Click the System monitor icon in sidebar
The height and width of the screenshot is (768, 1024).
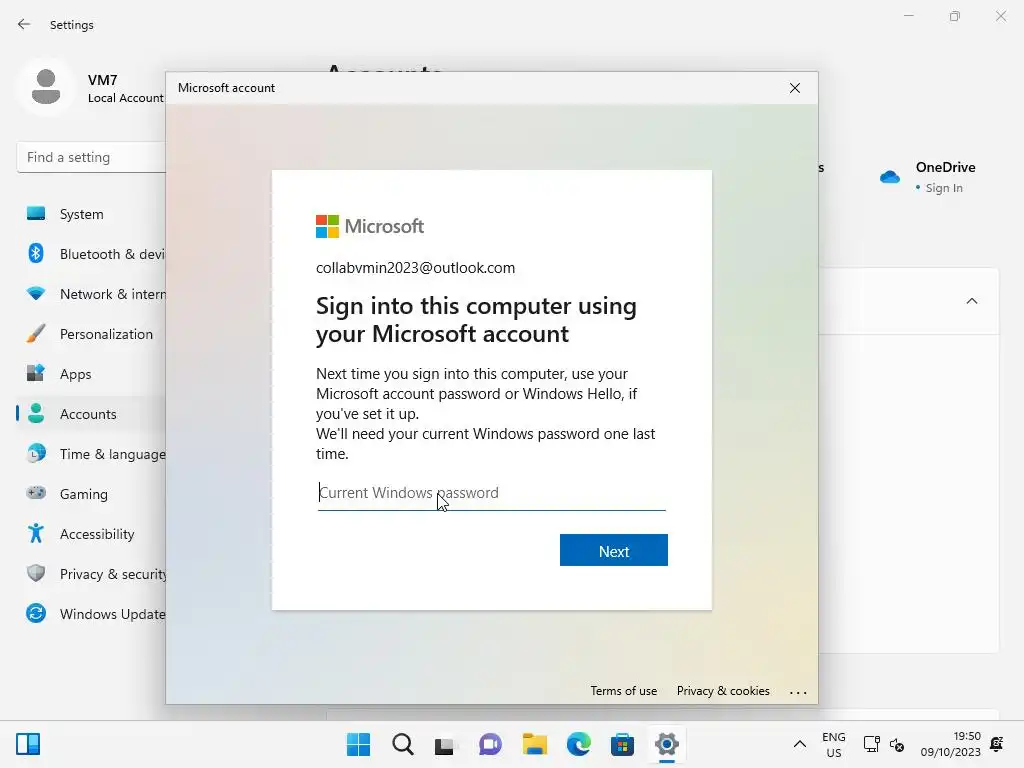click(36, 214)
